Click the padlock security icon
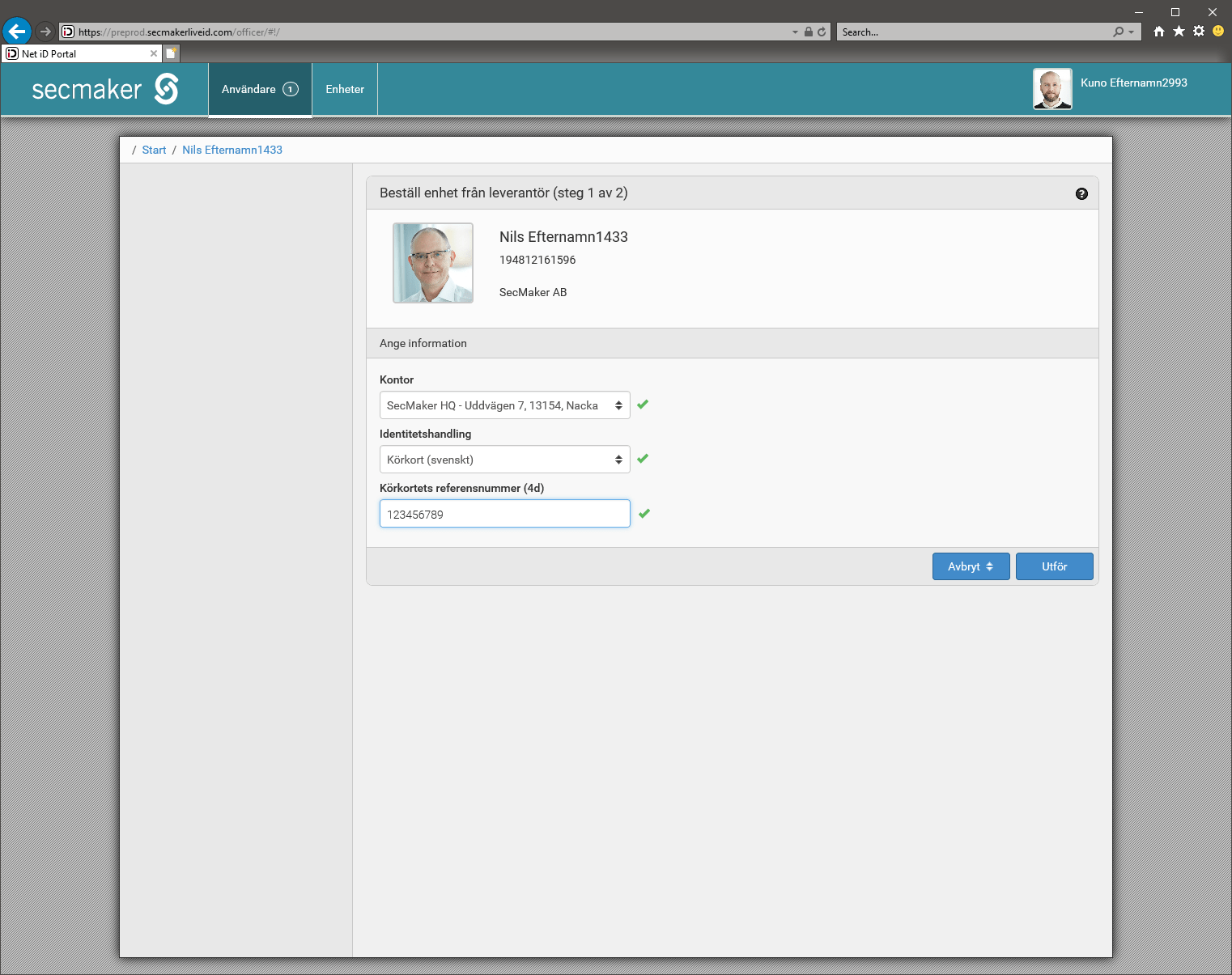The width and height of the screenshot is (1232, 975). click(x=808, y=32)
